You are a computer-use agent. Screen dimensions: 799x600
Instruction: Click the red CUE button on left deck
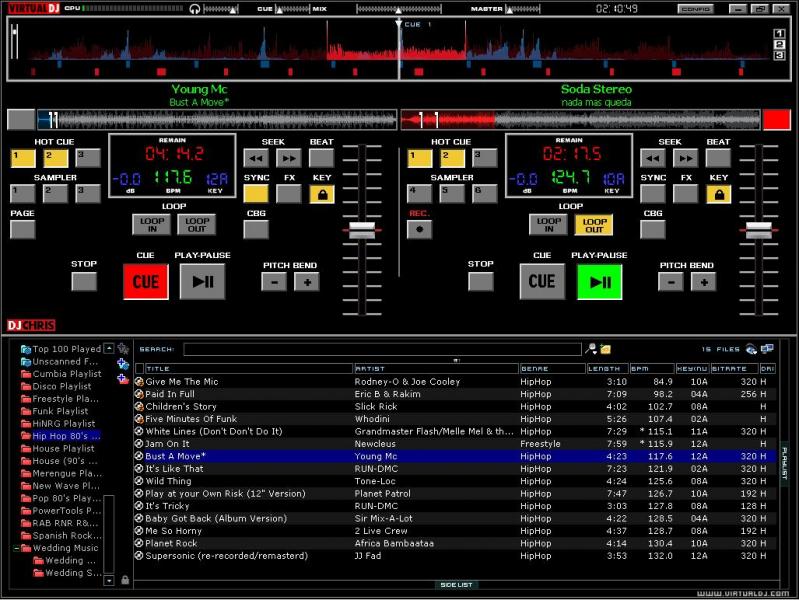(146, 281)
